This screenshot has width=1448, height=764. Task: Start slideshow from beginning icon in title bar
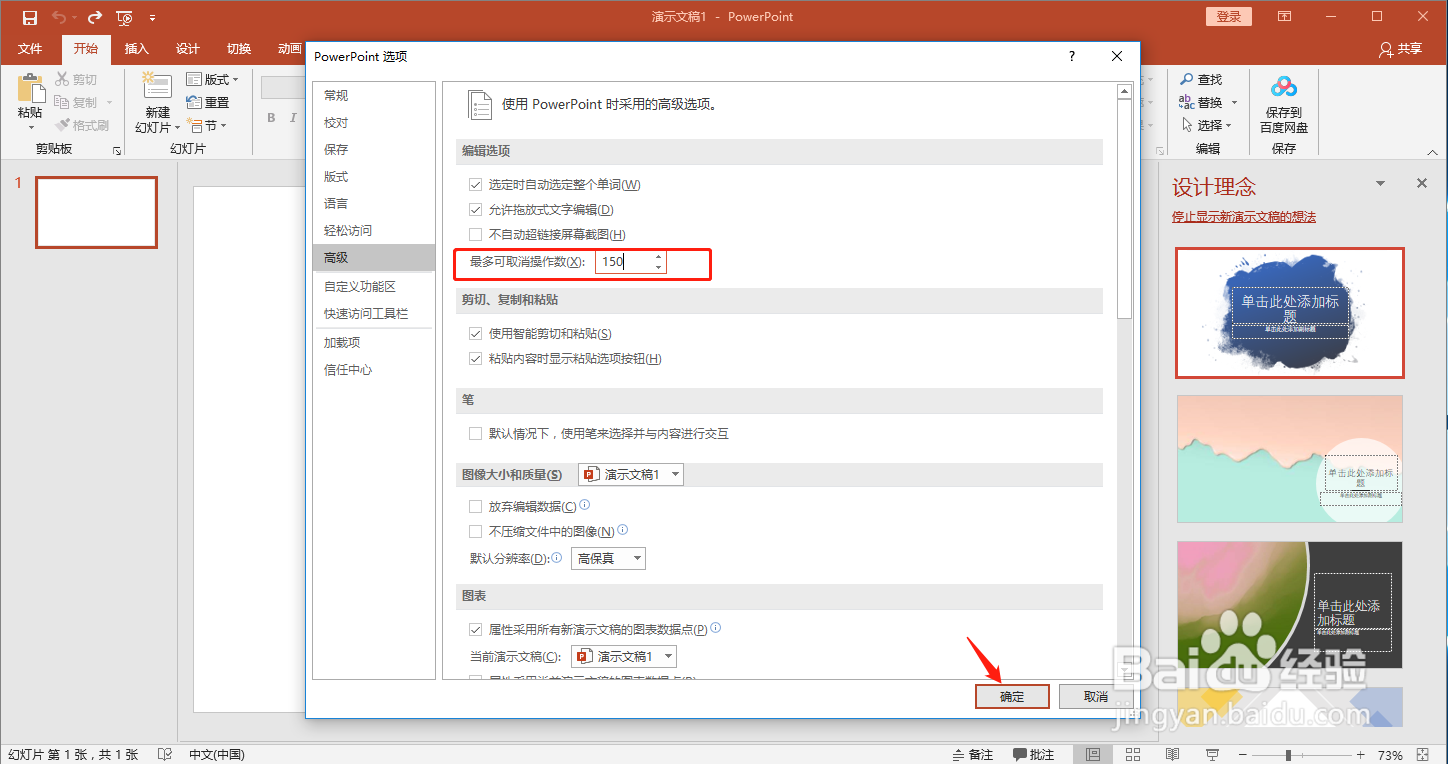pos(124,17)
